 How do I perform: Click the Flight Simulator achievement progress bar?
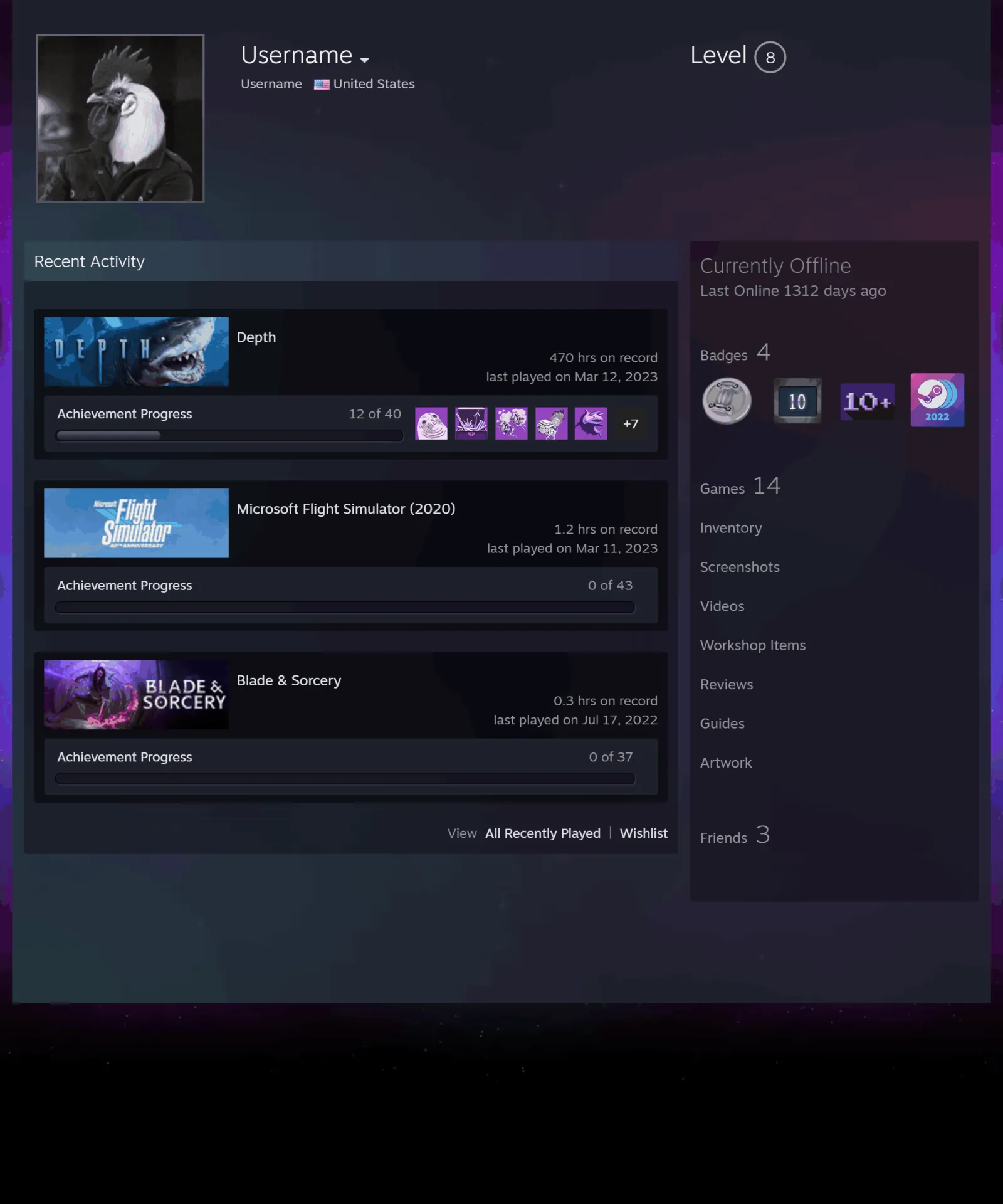click(345, 607)
